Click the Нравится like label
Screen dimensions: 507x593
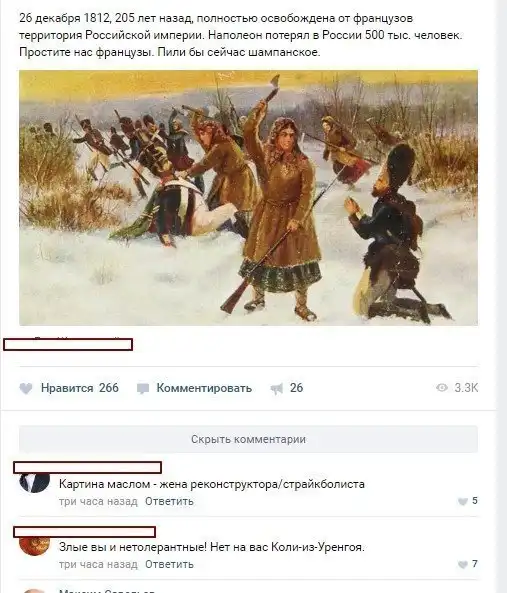[x=67, y=388]
